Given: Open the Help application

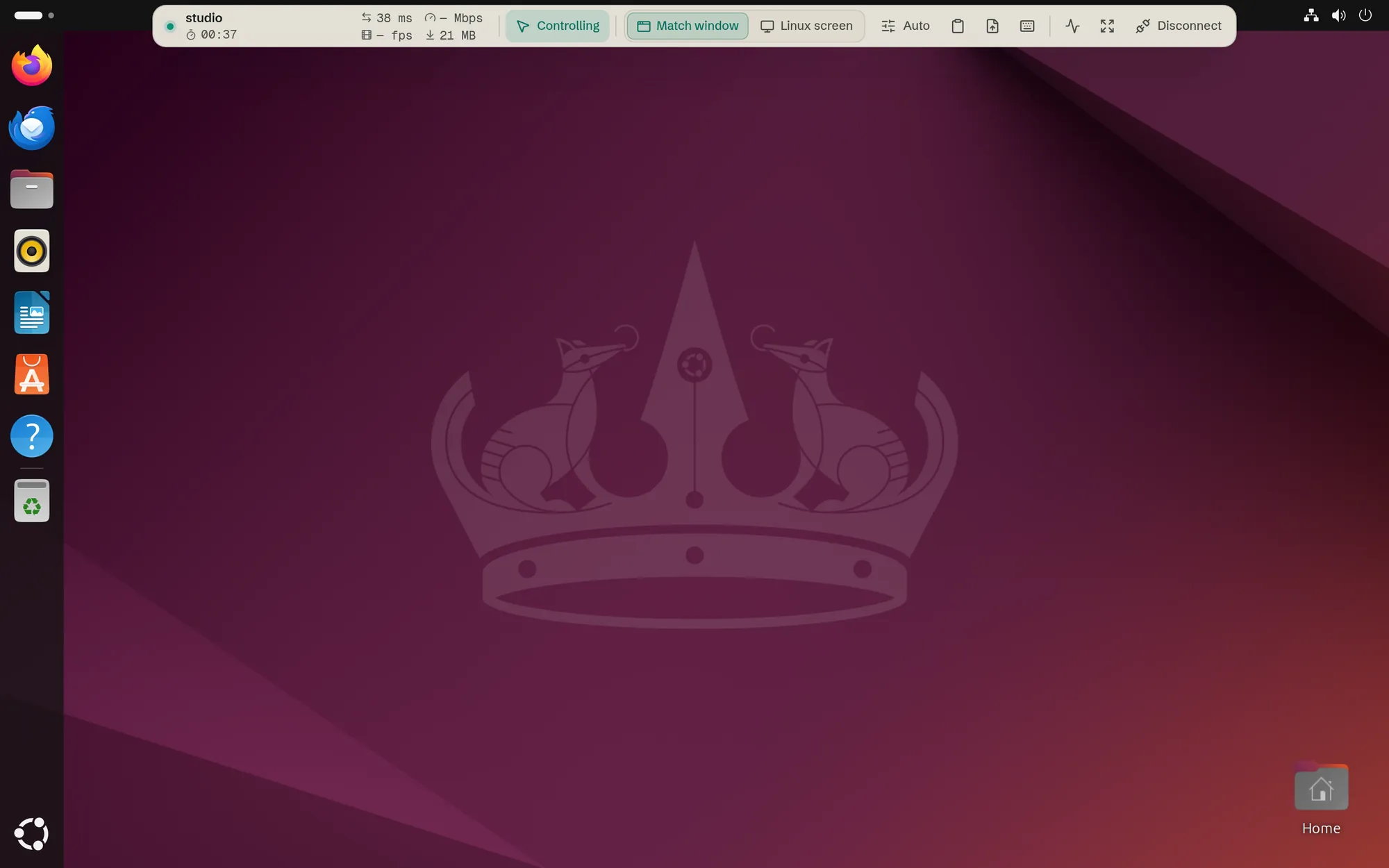Looking at the screenshot, I should click(x=32, y=436).
